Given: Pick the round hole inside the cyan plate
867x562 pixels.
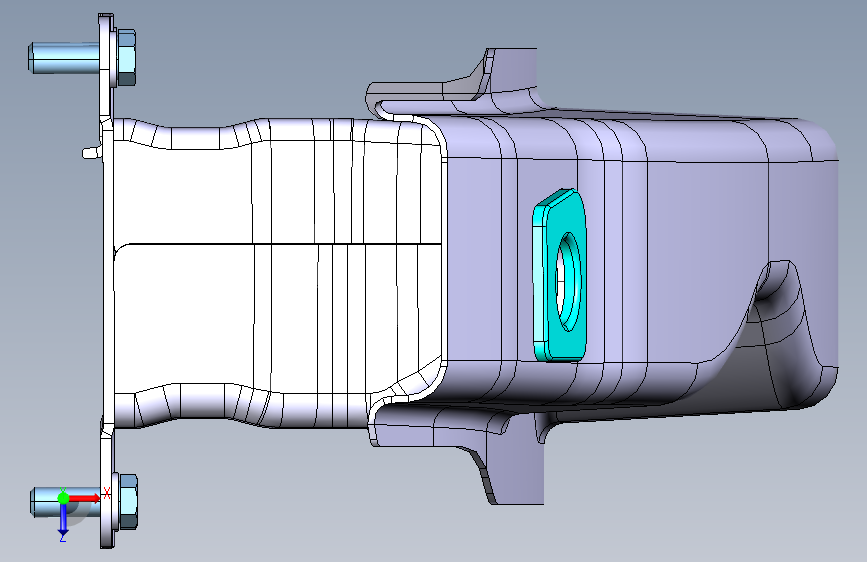Looking at the screenshot, I should [566, 282].
